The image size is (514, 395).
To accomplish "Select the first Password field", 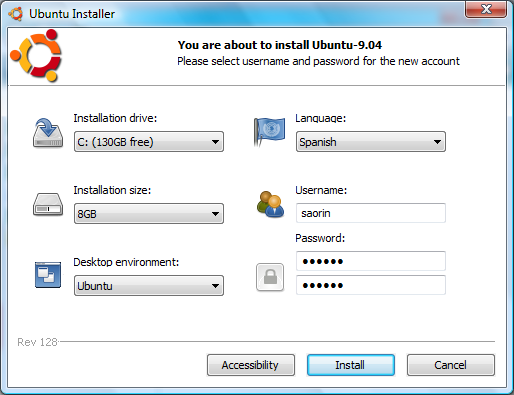I will [371, 261].
